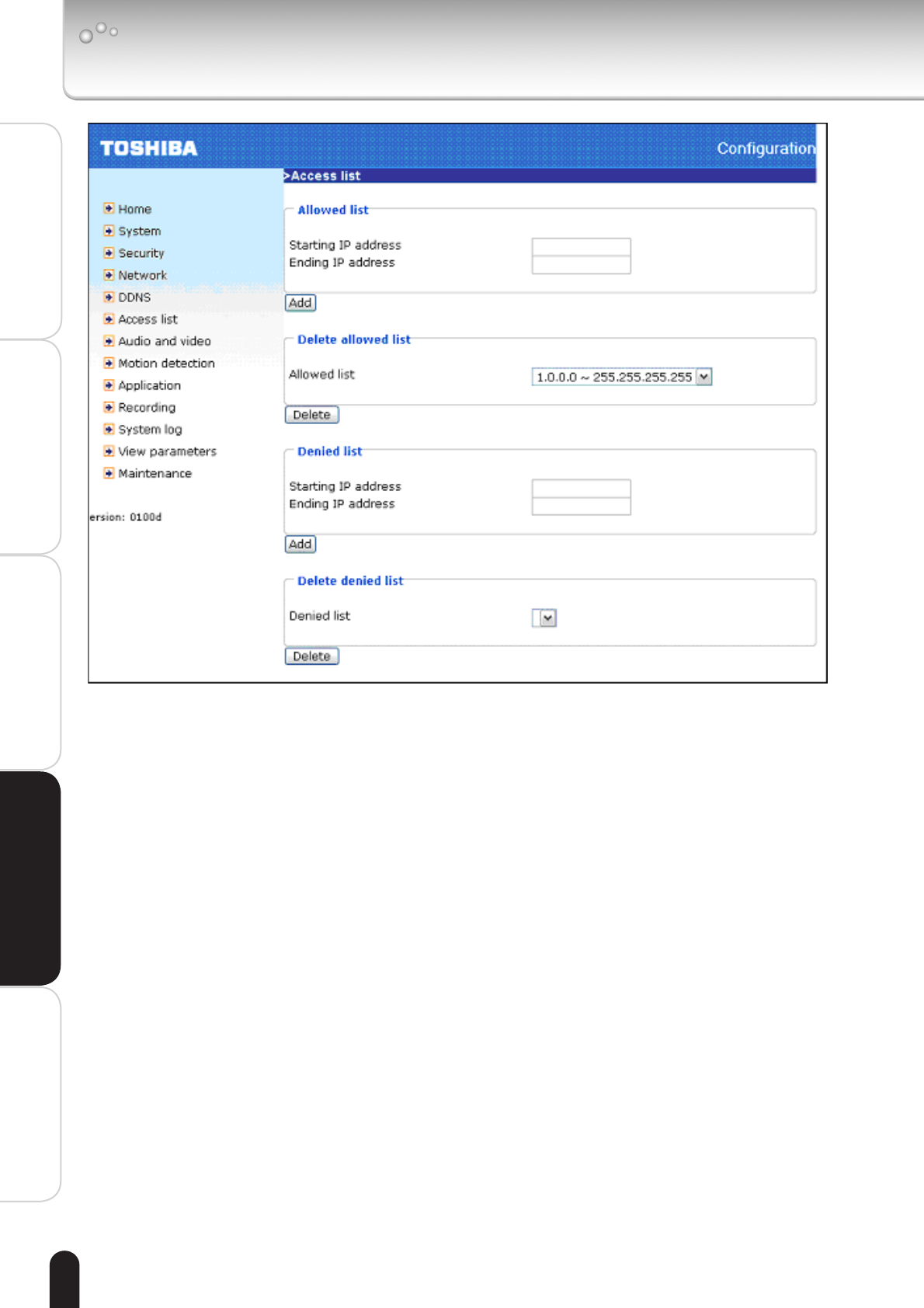The height and width of the screenshot is (1308, 924).
Task: Click the arrow icon beside Home
Action: click(109, 208)
